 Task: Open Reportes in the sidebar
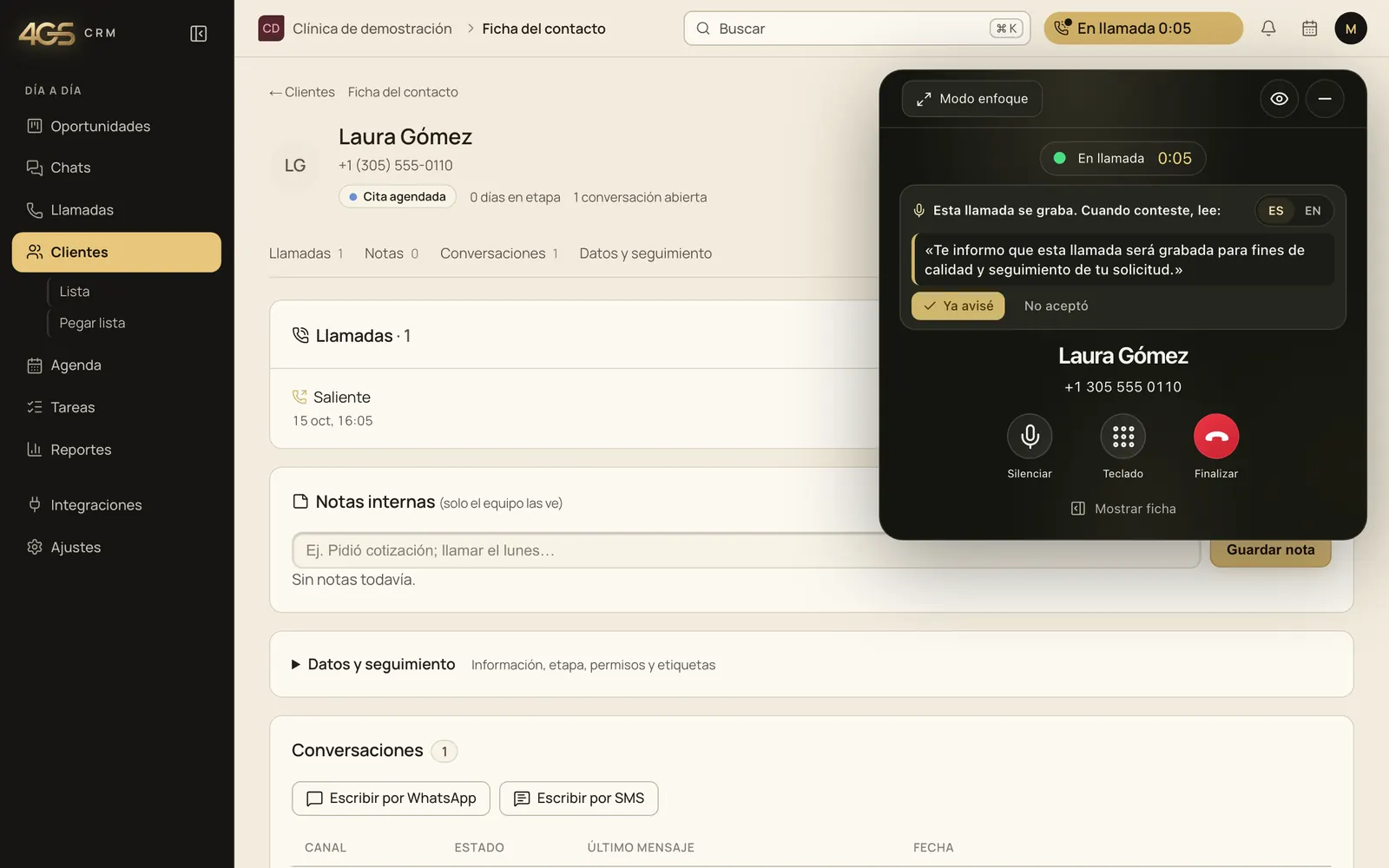pos(116,450)
